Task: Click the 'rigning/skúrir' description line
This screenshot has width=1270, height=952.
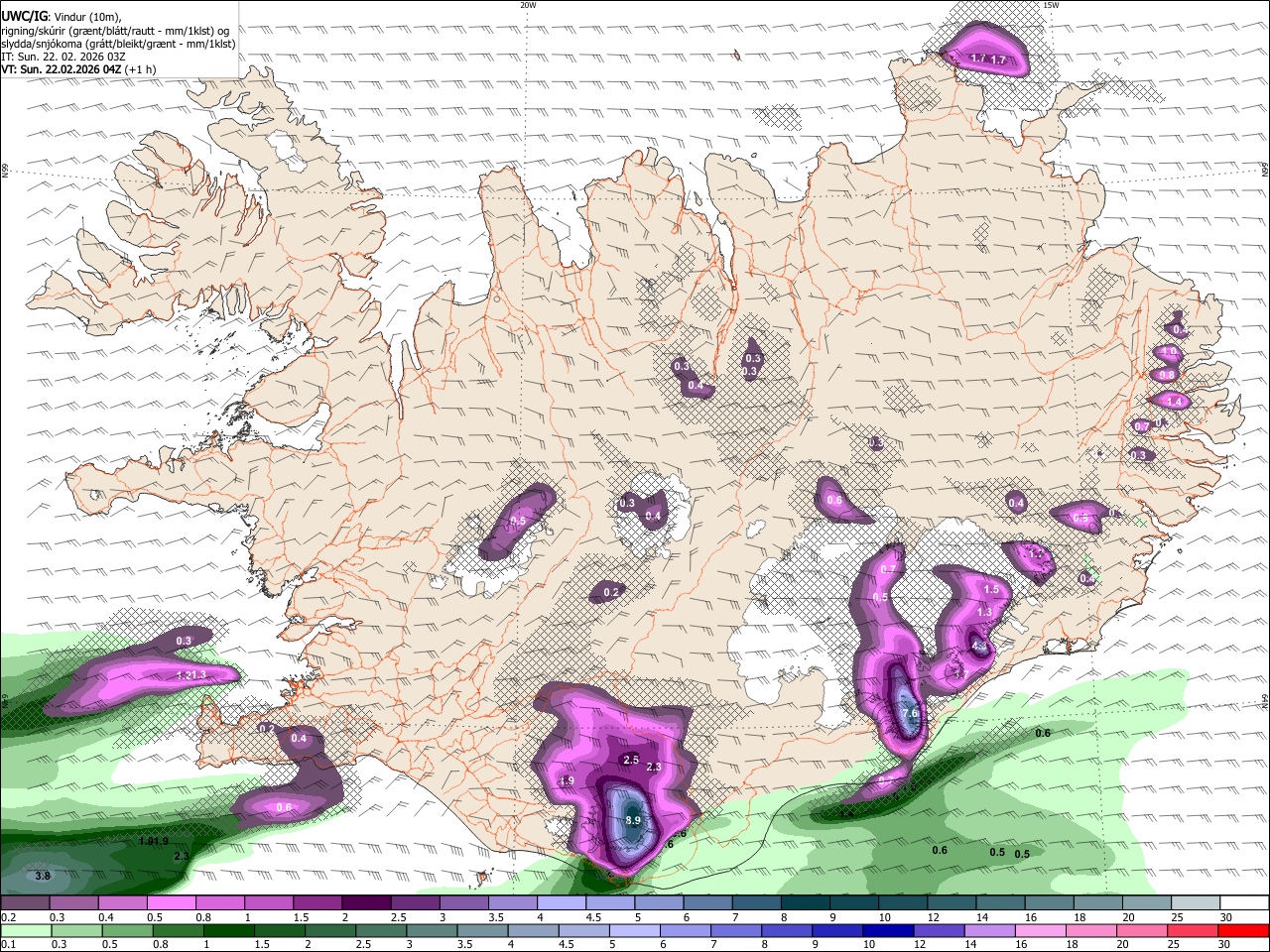Action: 115,30
